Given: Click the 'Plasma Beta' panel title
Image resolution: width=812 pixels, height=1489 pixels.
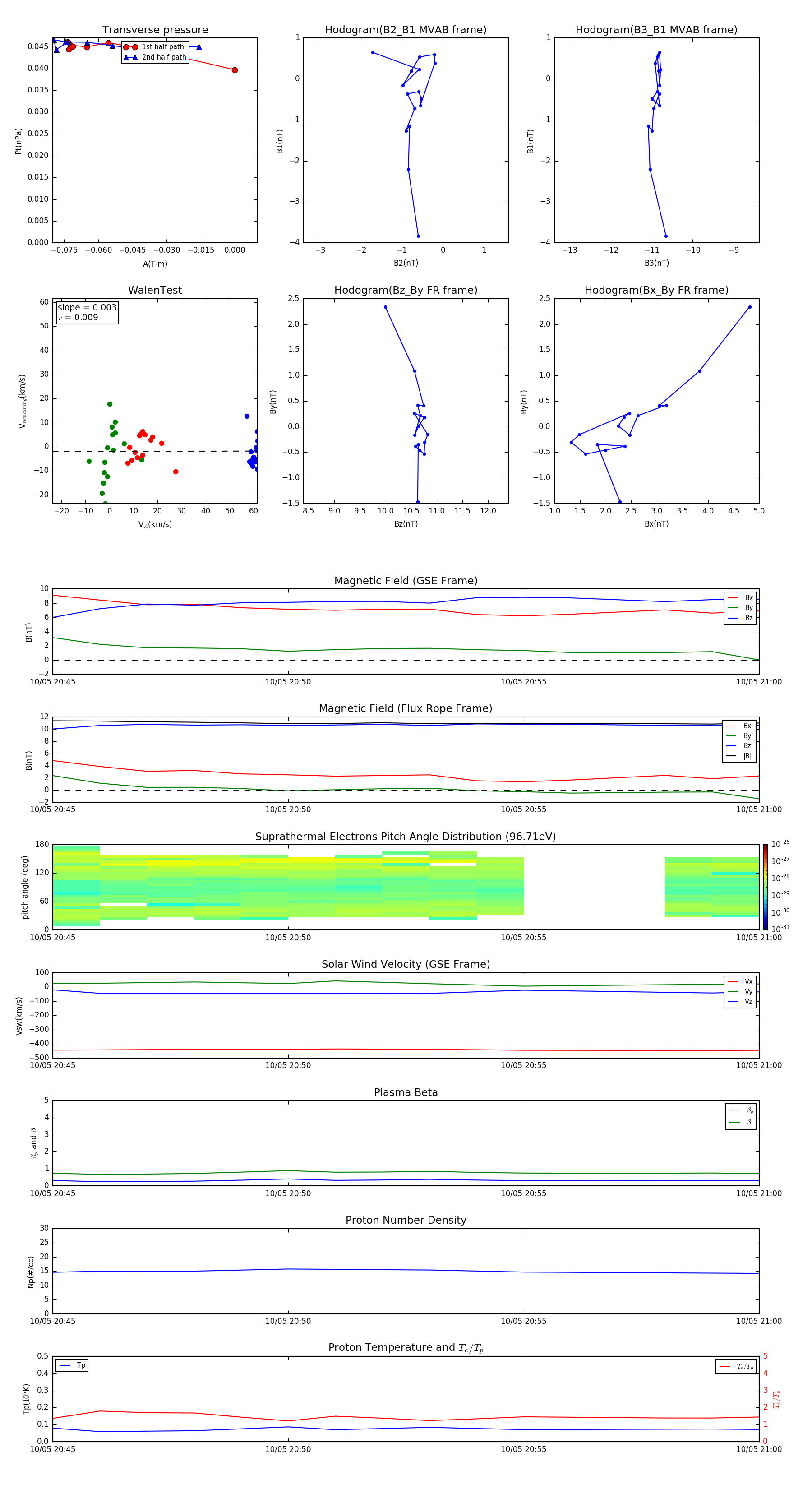Looking at the screenshot, I should tap(406, 1092).
